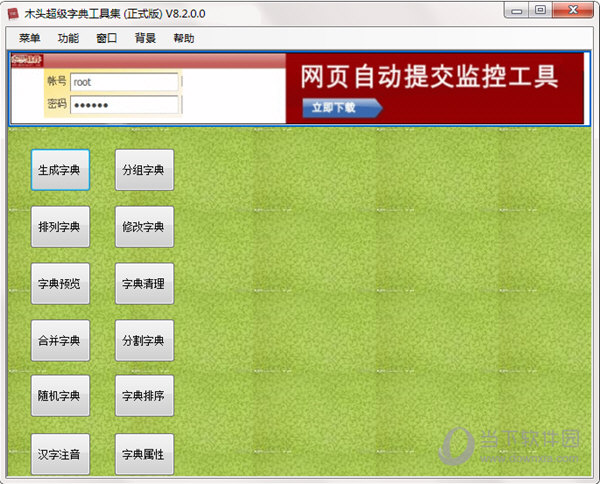Image resolution: width=600 pixels, height=484 pixels.
Task: Click the 立即下载 banner button
Action: click(342, 108)
